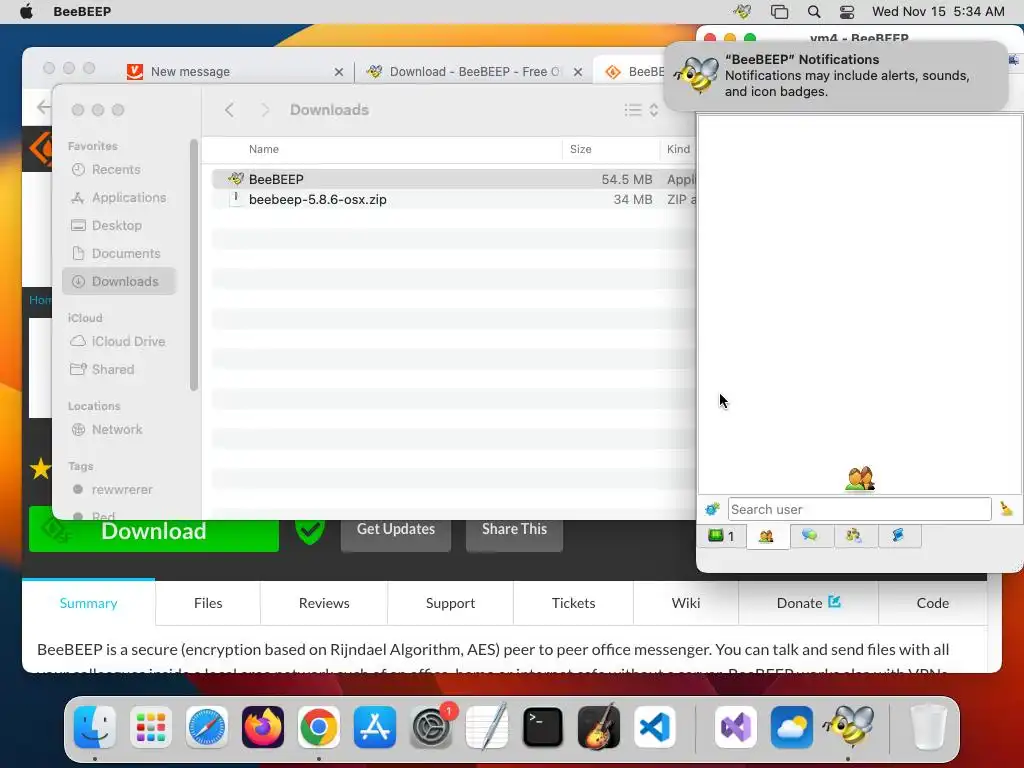Open the groups tab in BeeBEEP
Image resolution: width=1024 pixels, height=768 pixels.
[x=854, y=536]
